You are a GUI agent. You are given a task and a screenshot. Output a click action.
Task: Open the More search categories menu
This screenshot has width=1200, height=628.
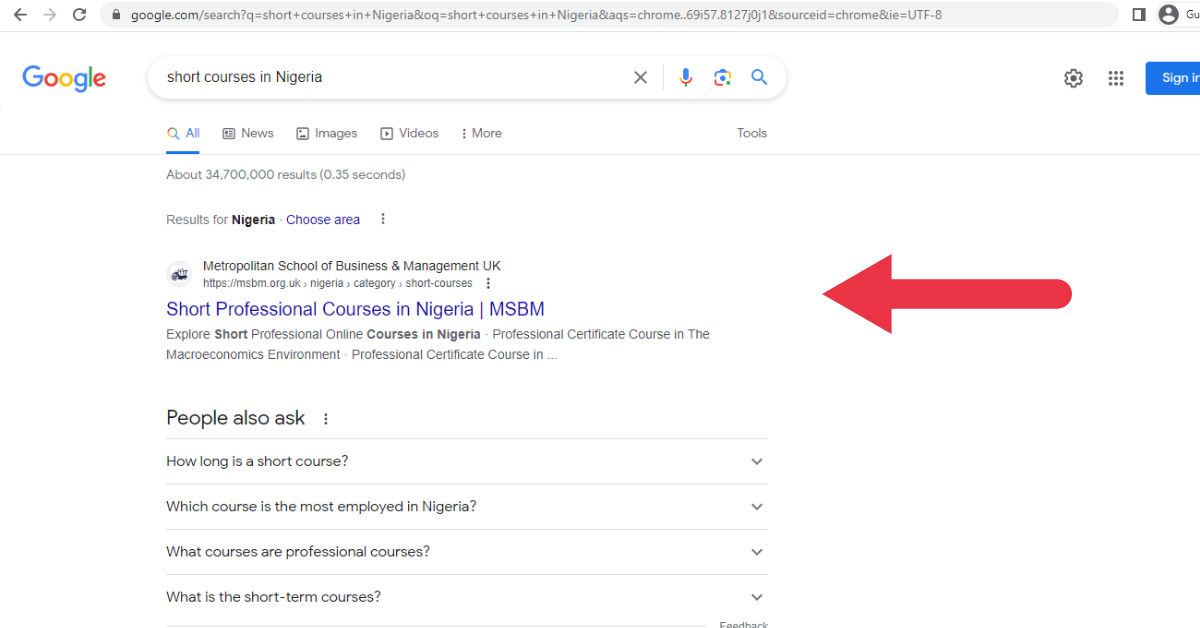pos(481,133)
